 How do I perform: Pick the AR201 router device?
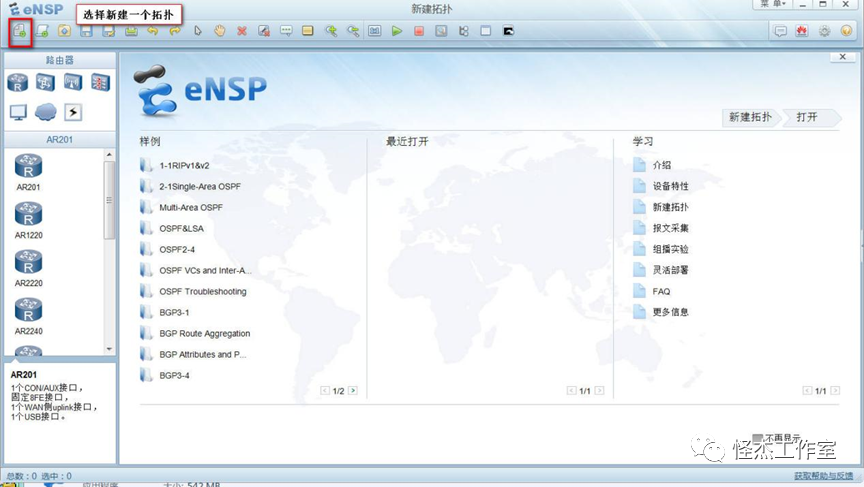pos(28,172)
